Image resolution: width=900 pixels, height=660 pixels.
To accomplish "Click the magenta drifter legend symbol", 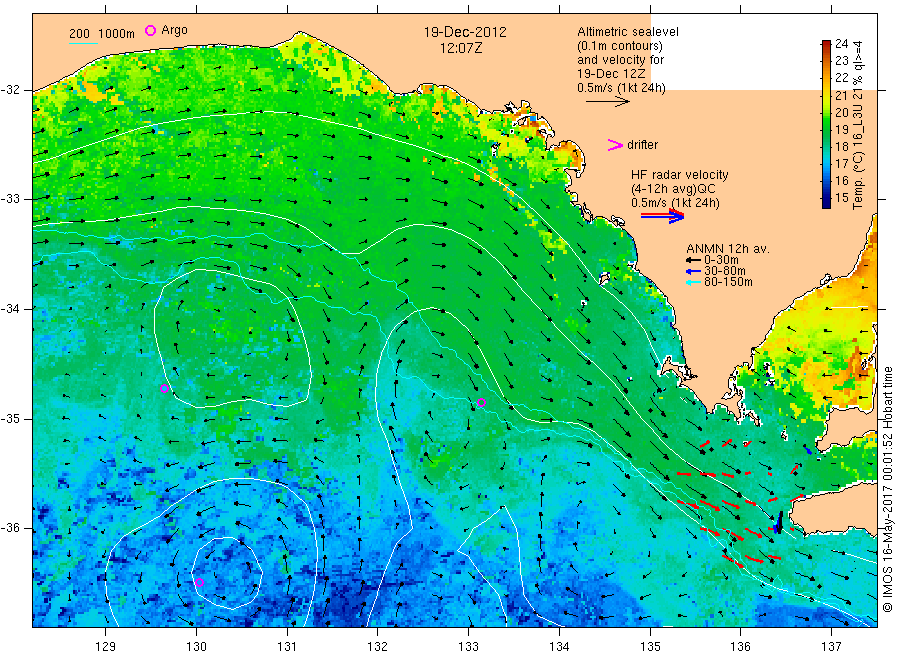I will pyautogui.click(x=615, y=145).
